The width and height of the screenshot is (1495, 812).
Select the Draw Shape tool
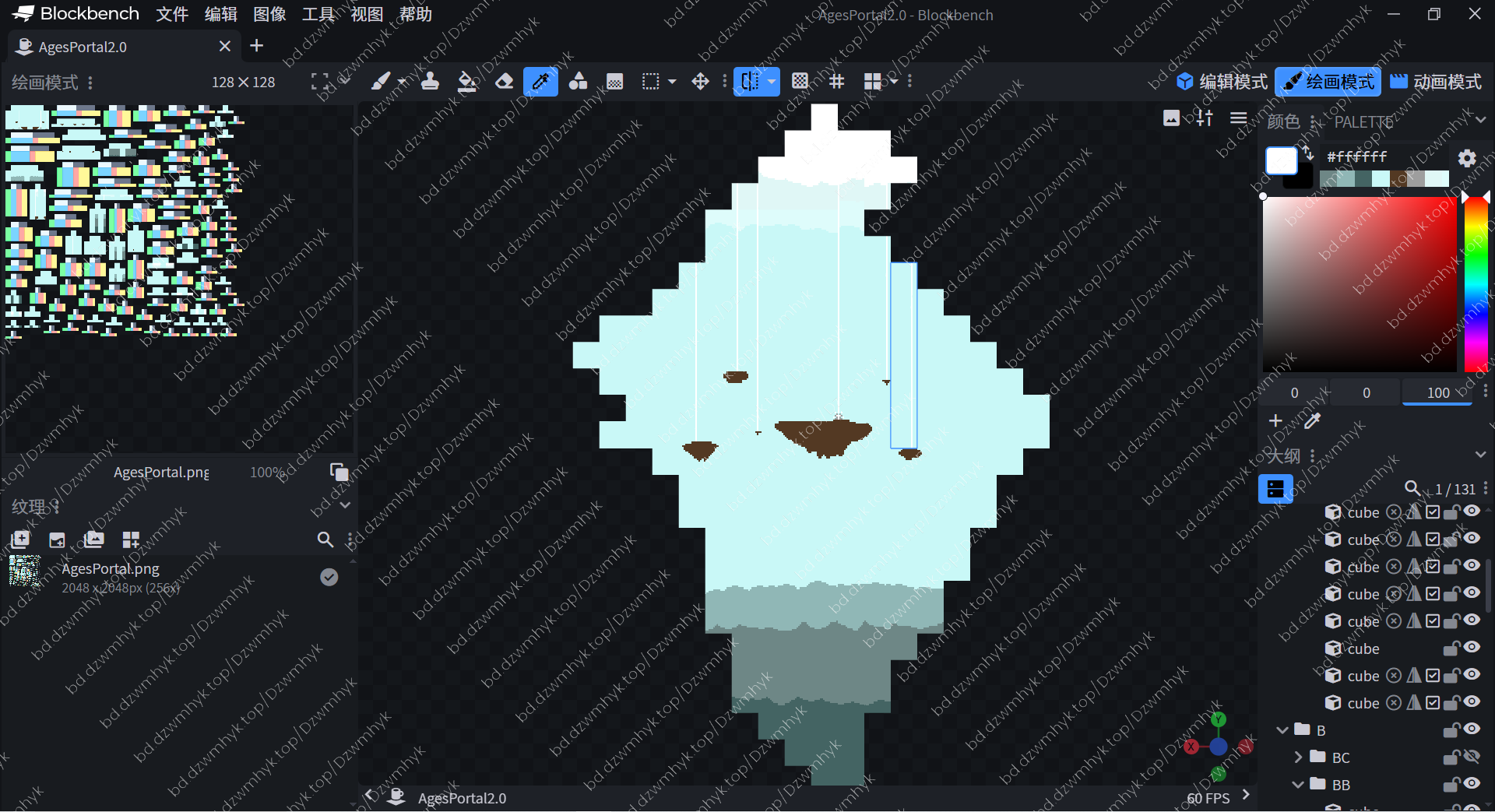578,82
